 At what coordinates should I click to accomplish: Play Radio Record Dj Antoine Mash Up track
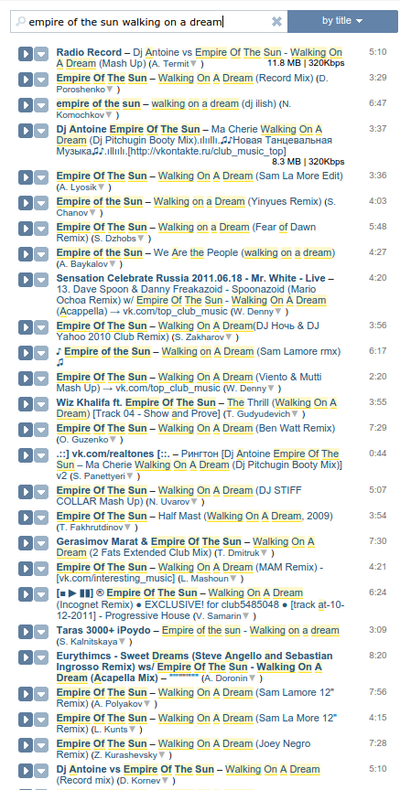[25, 53]
